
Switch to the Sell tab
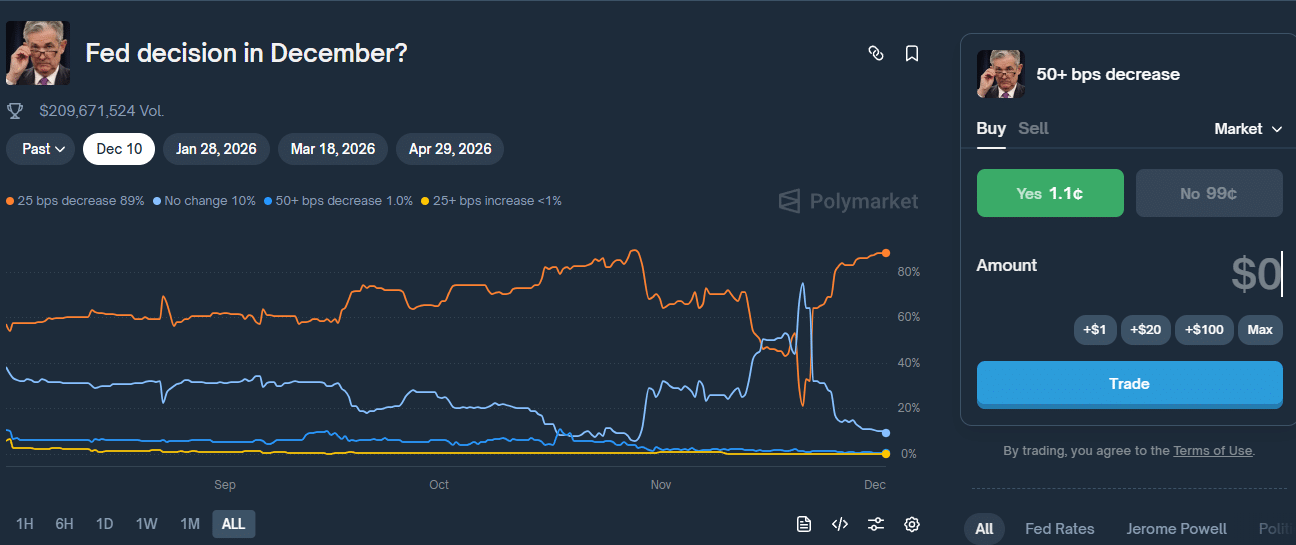point(1033,128)
